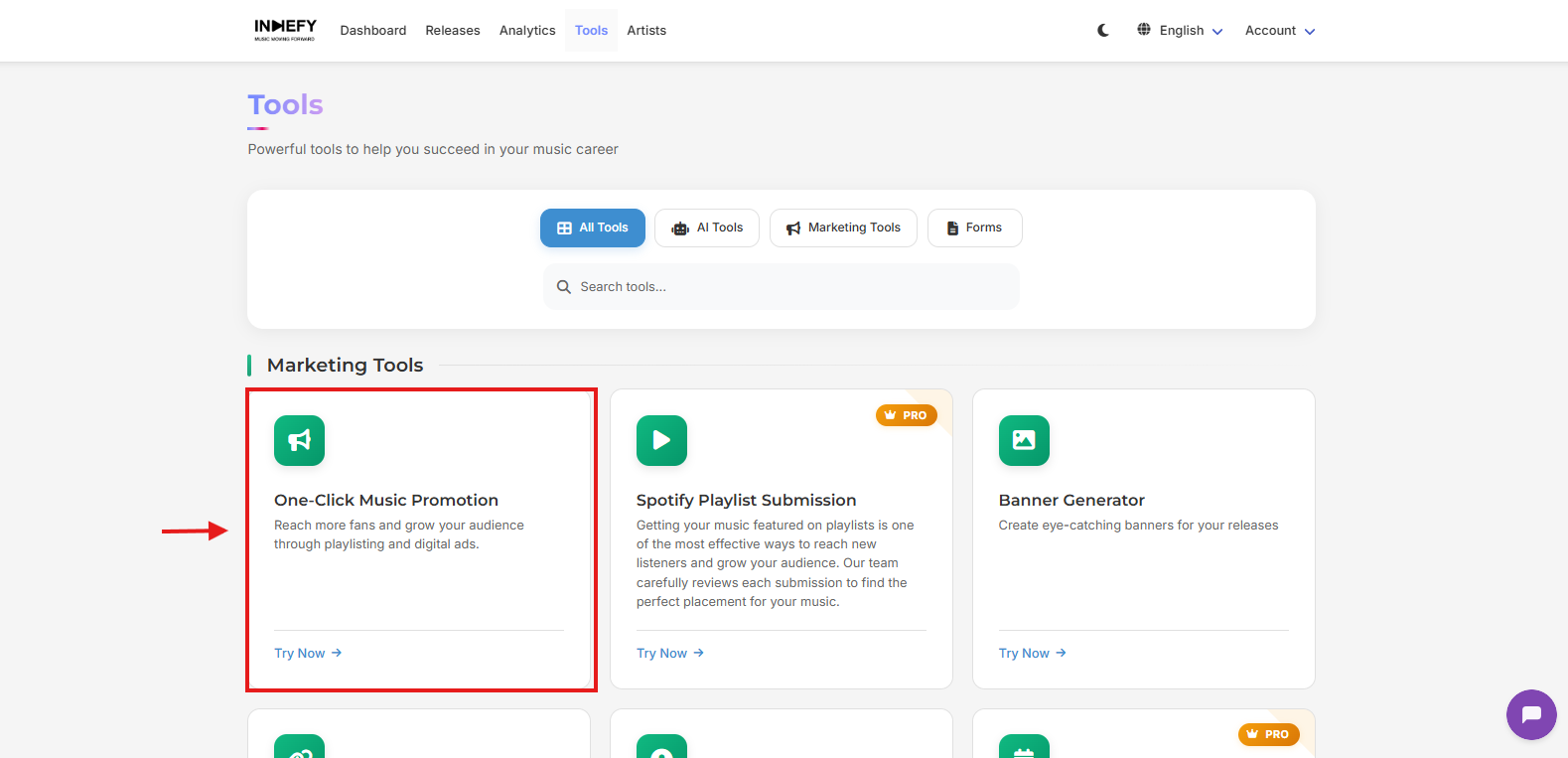
Task: Go to Releases in navigation
Action: coord(453,31)
